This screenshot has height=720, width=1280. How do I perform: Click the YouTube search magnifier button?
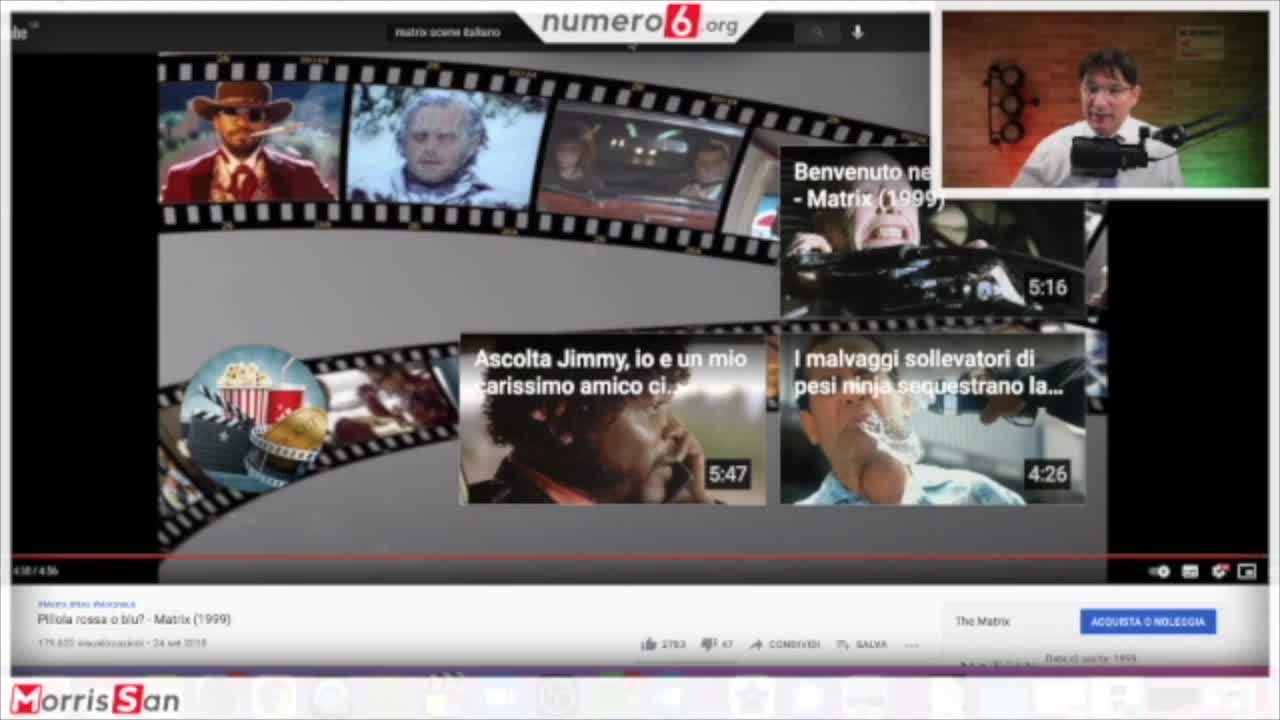tap(817, 32)
